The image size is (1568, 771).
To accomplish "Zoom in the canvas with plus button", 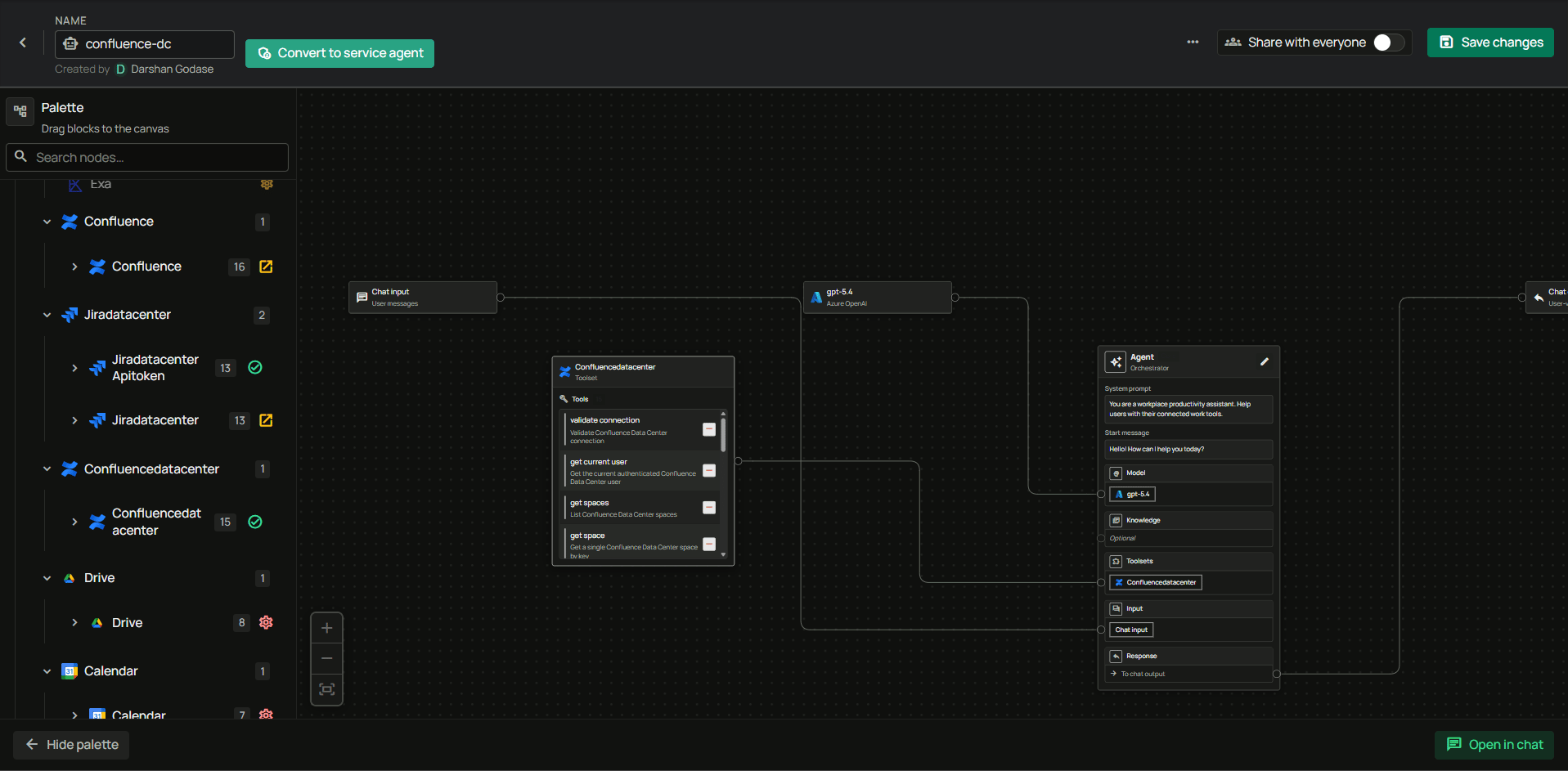I will click(x=327, y=628).
